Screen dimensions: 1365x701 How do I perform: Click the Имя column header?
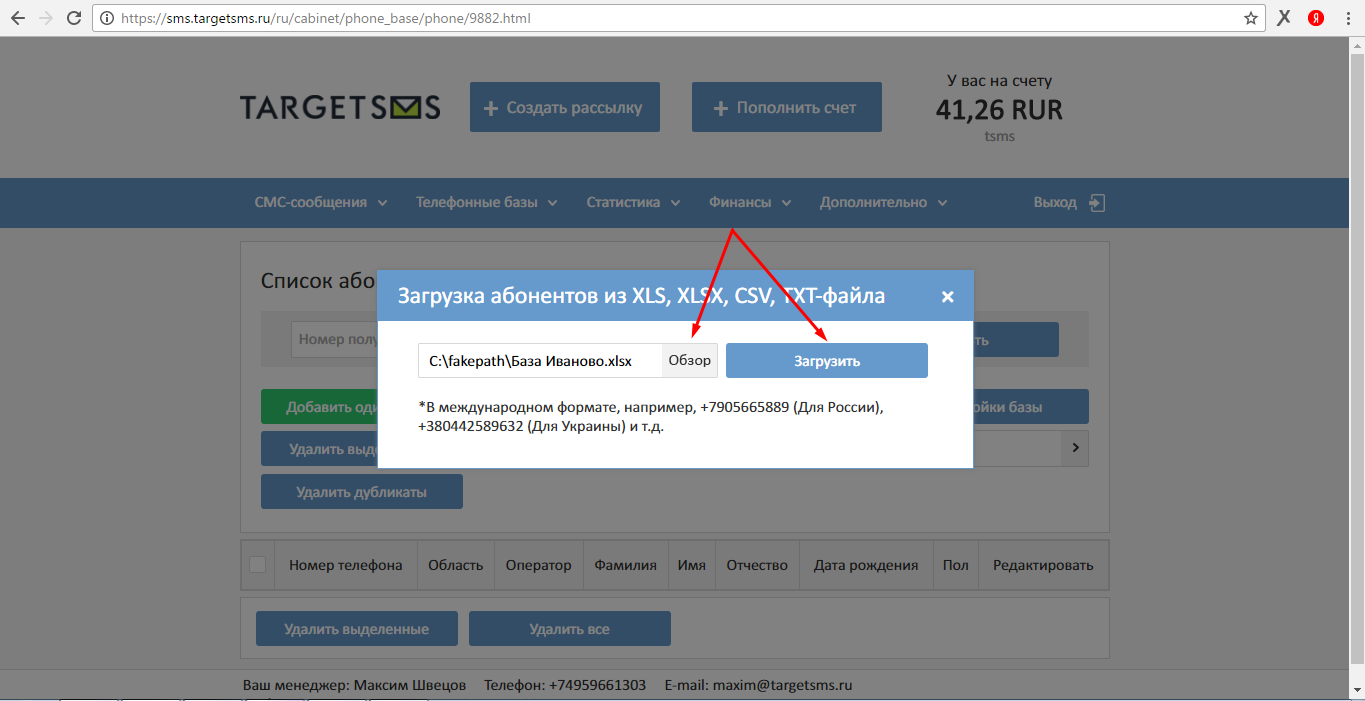click(692, 565)
